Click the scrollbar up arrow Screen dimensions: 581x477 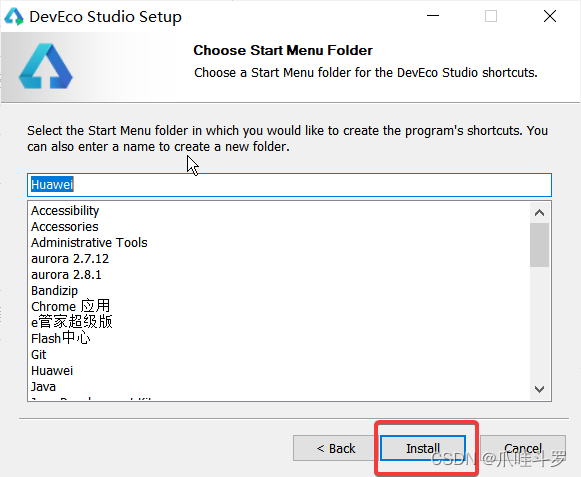click(x=540, y=213)
